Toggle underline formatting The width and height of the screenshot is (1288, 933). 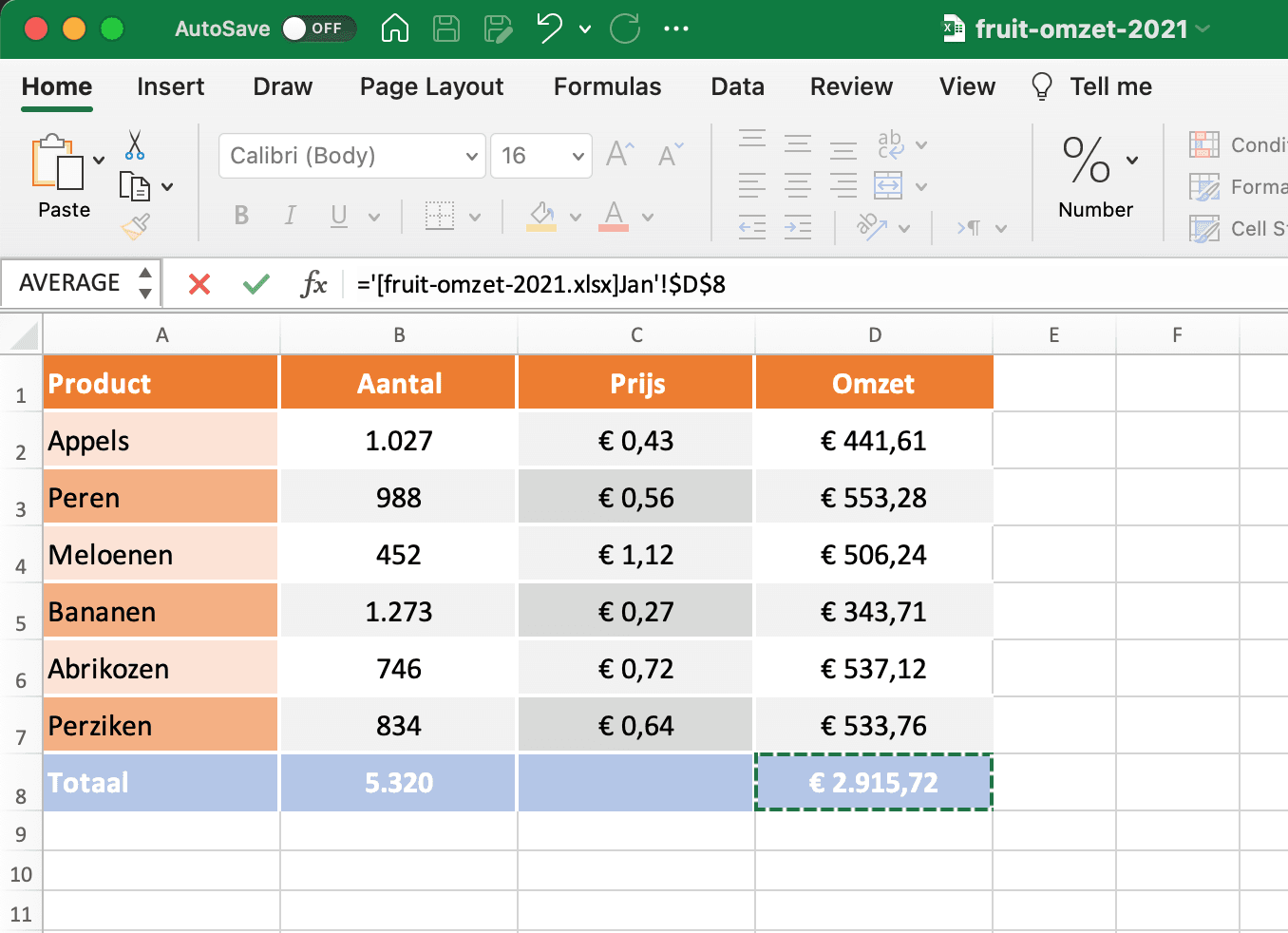coord(339,216)
